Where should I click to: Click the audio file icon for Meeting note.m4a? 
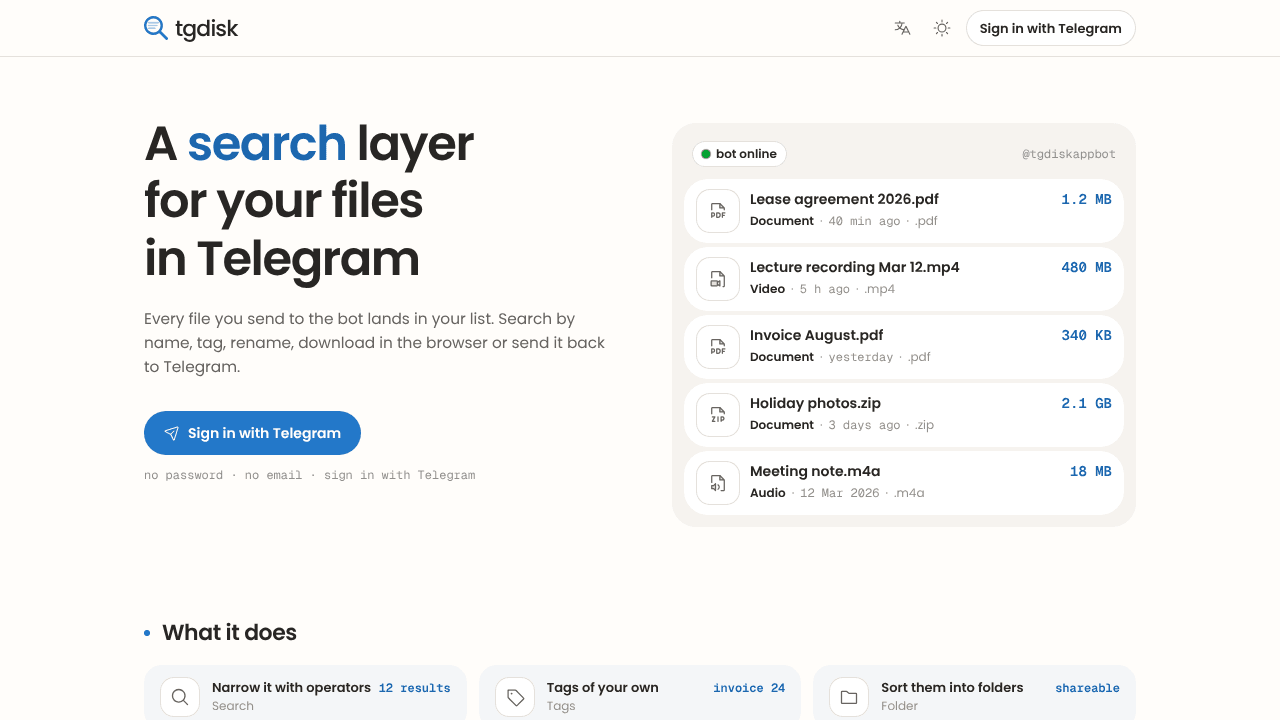coord(718,483)
